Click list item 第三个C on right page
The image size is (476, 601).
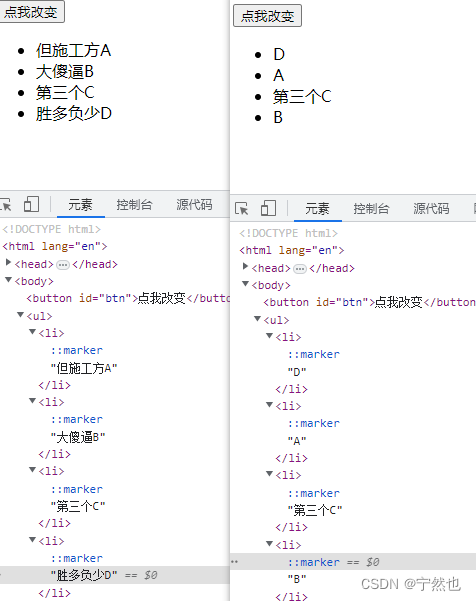pos(302,97)
